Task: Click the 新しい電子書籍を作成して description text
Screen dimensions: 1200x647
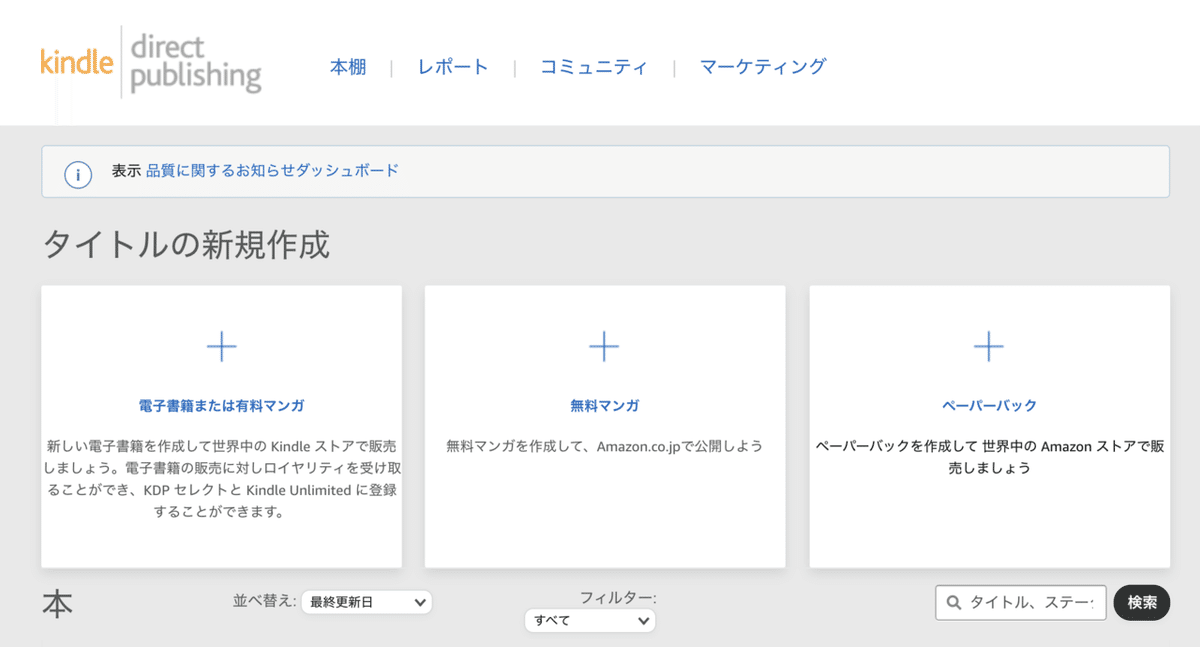Action: (x=221, y=479)
